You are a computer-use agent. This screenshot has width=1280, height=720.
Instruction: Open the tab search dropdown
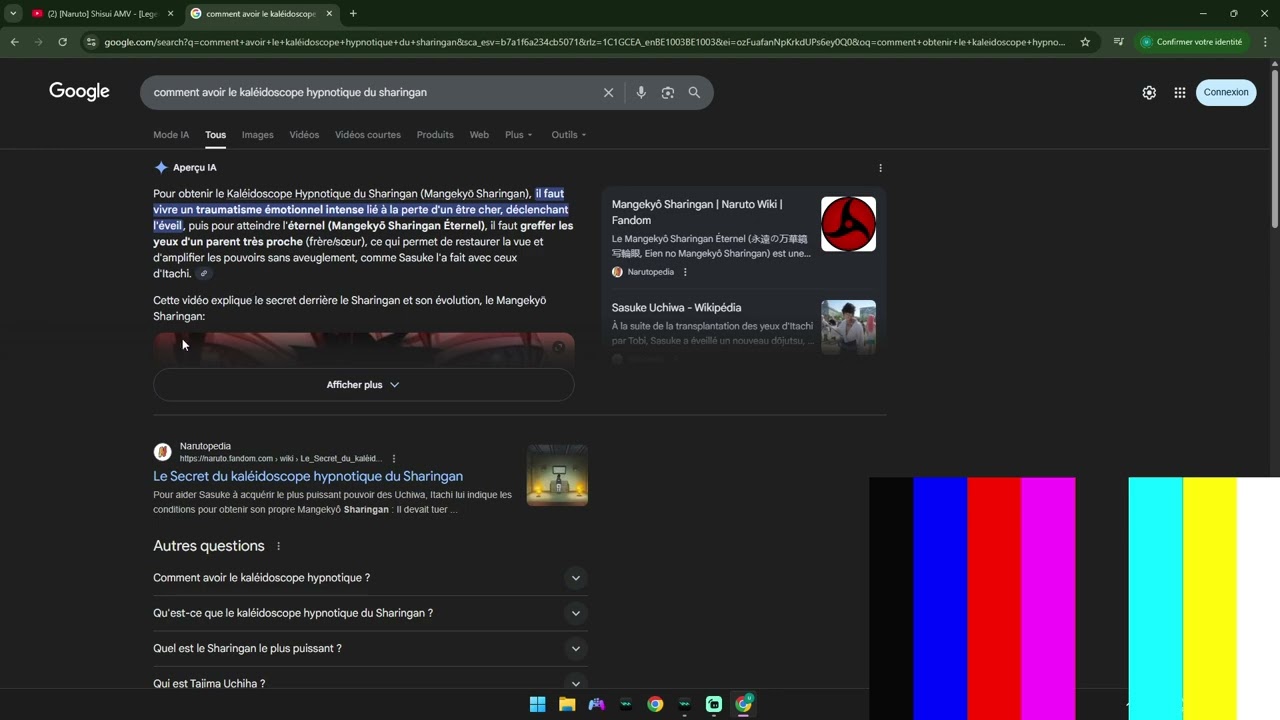pos(13,14)
